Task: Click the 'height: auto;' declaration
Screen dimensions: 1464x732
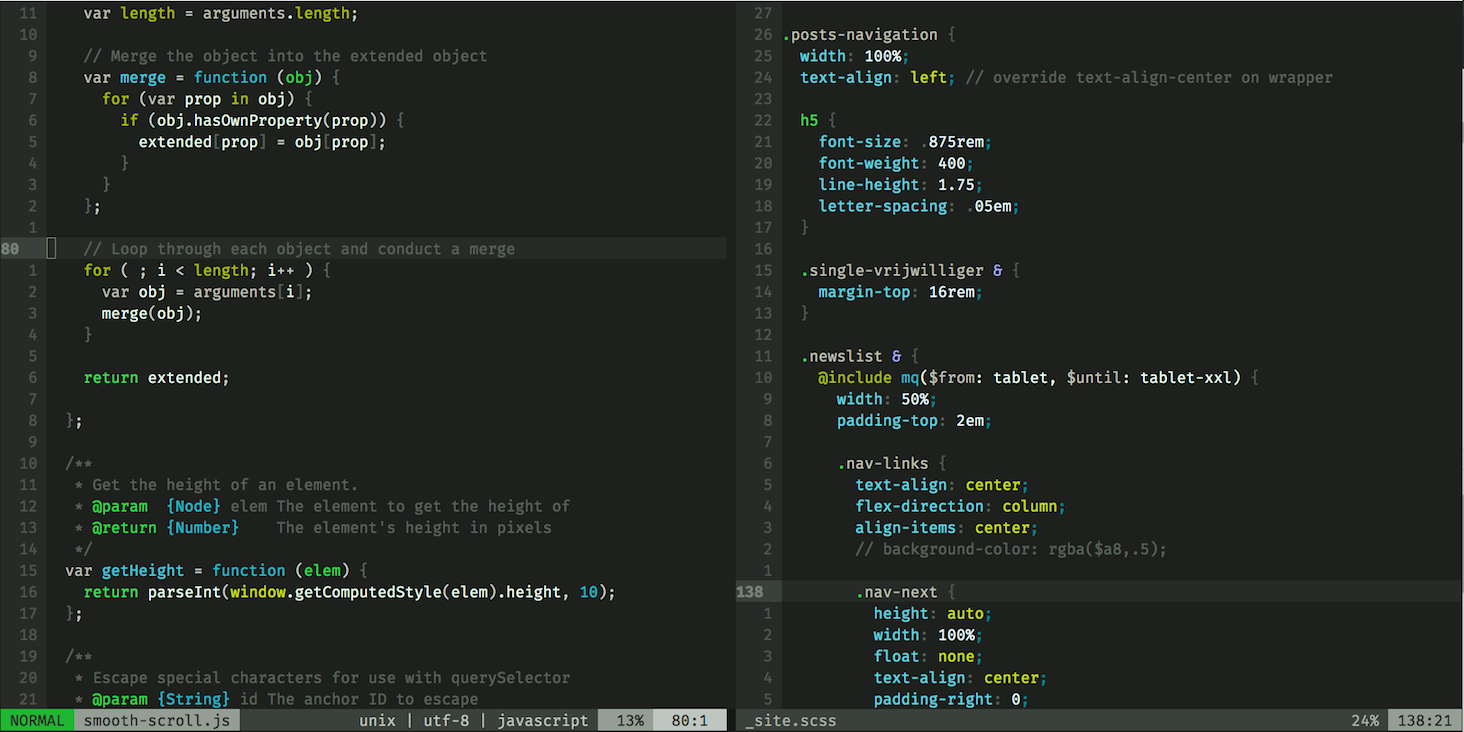Action: pyautogui.click(x=933, y=614)
